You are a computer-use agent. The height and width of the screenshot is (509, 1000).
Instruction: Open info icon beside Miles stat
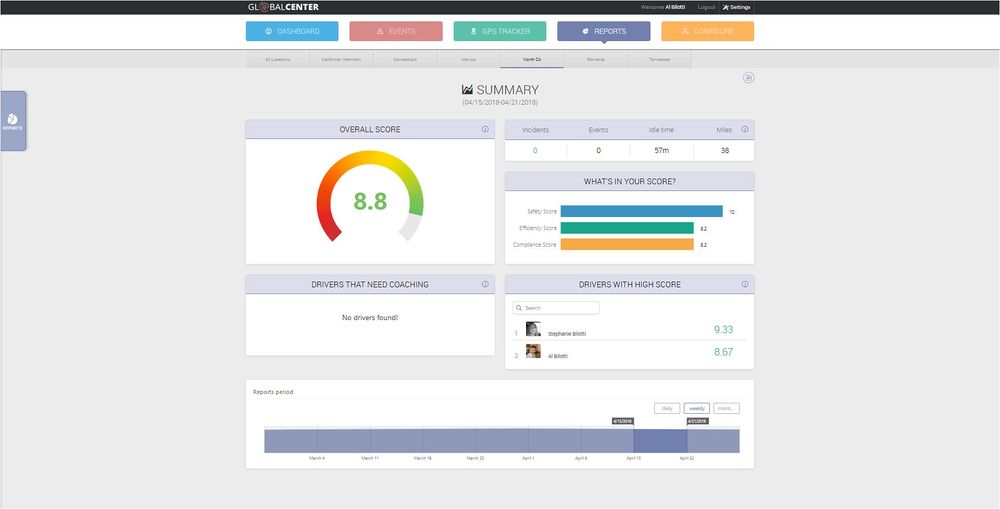tap(745, 129)
